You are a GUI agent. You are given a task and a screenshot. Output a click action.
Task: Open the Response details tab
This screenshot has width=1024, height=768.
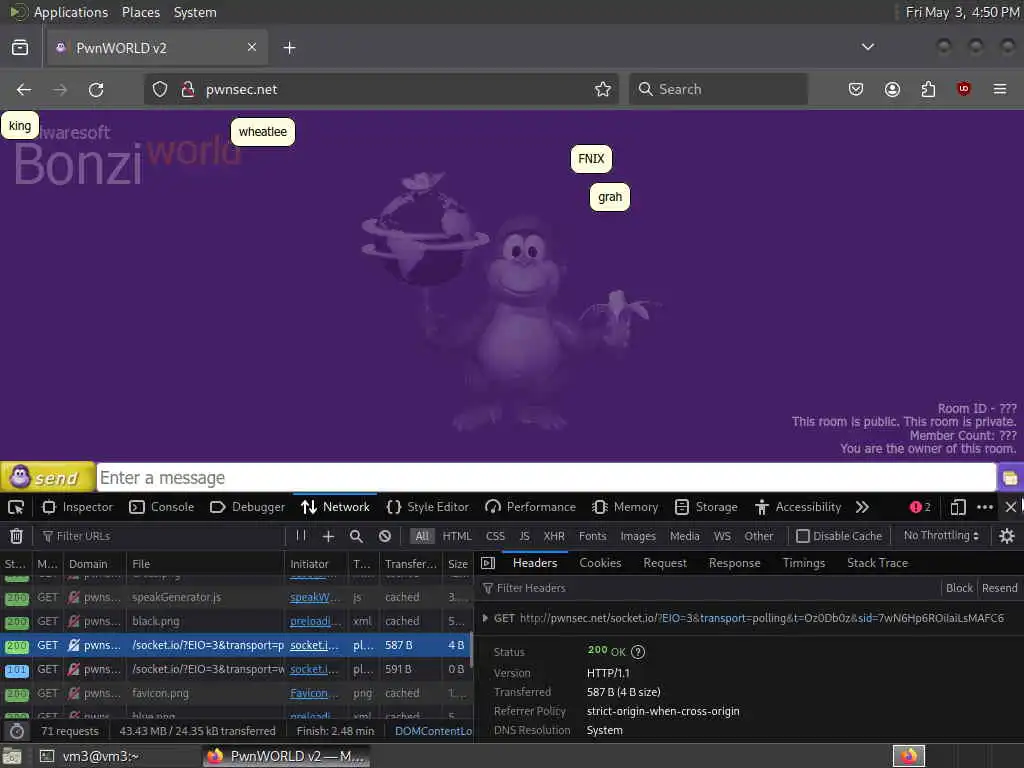[735, 563]
